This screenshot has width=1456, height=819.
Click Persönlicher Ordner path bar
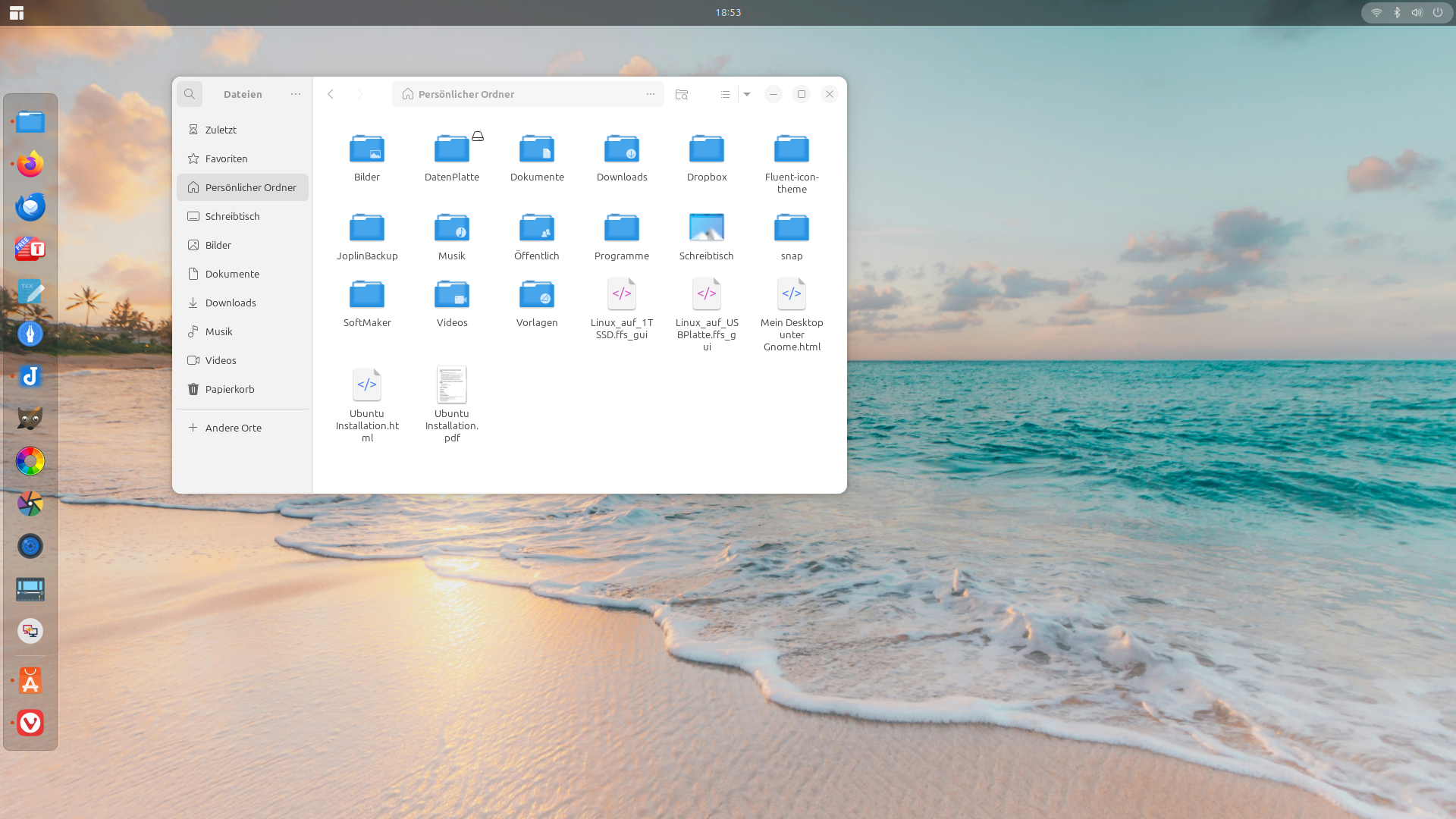[x=528, y=94]
